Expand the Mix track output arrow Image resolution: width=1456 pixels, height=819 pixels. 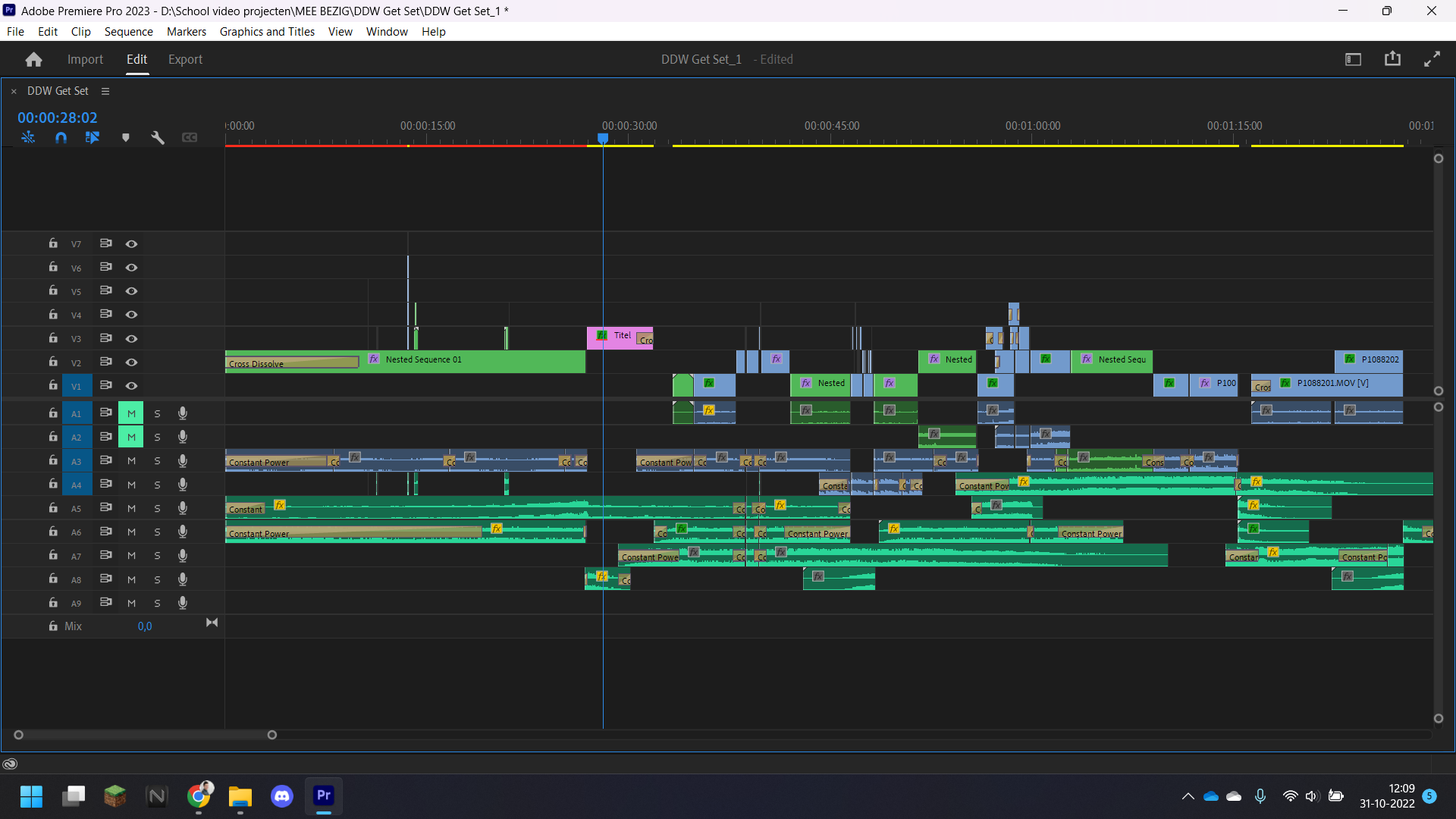pyautogui.click(x=212, y=623)
